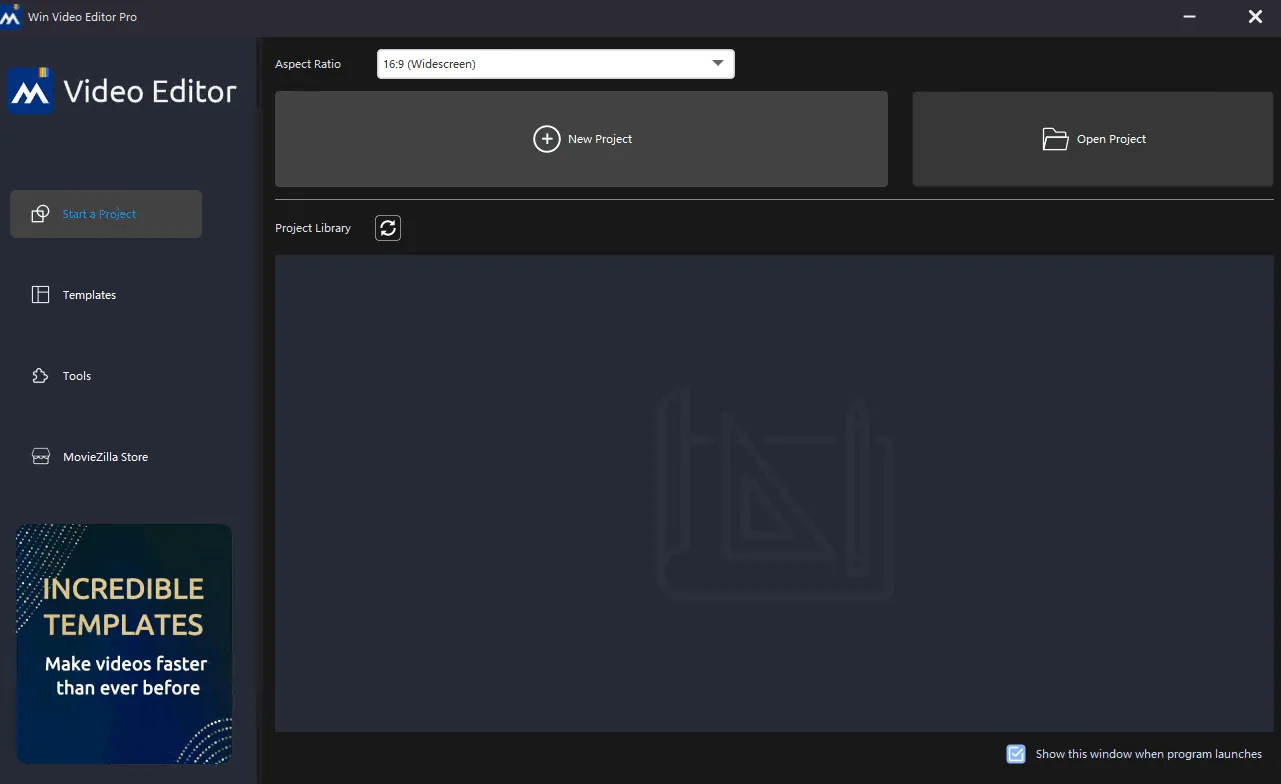Create a New Project
This screenshot has height=784, width=1281.
(x=581, y=139)
